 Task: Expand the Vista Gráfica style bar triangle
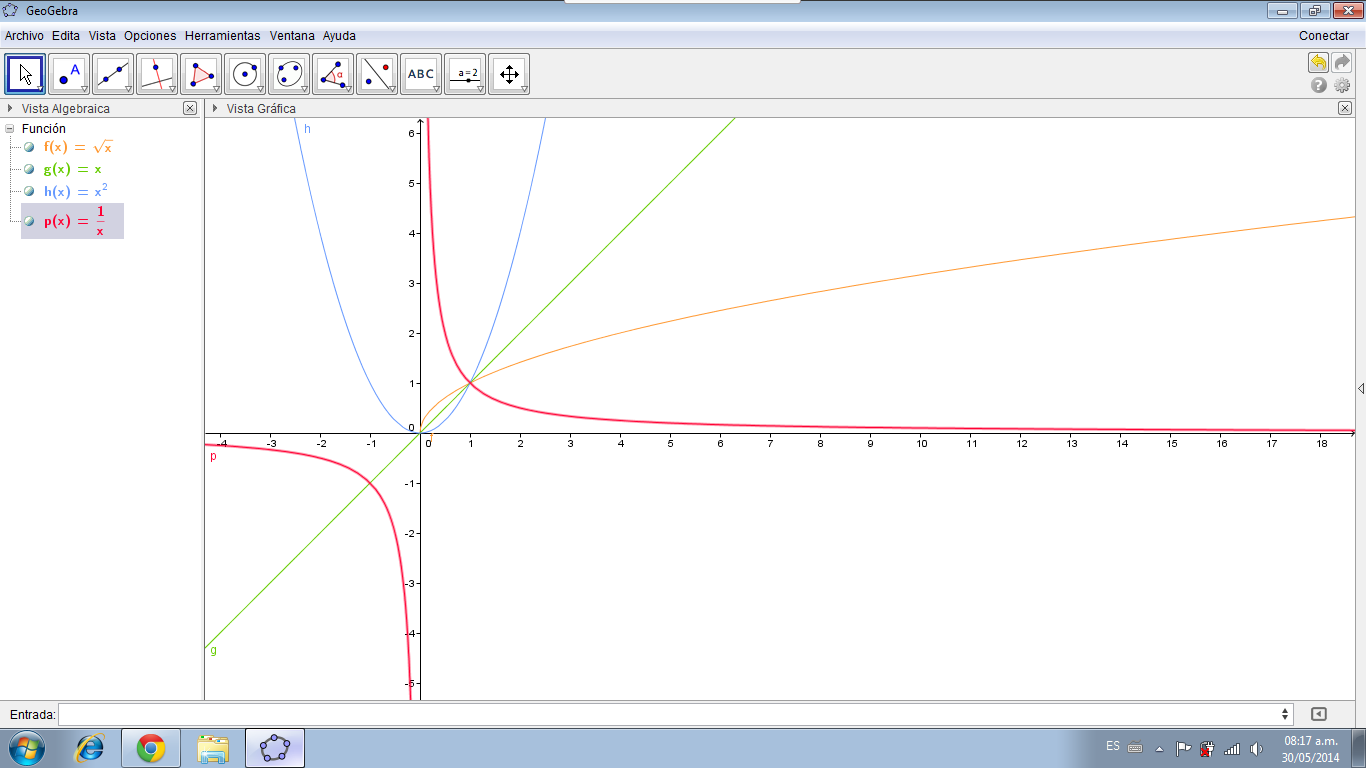click(215, 108)
